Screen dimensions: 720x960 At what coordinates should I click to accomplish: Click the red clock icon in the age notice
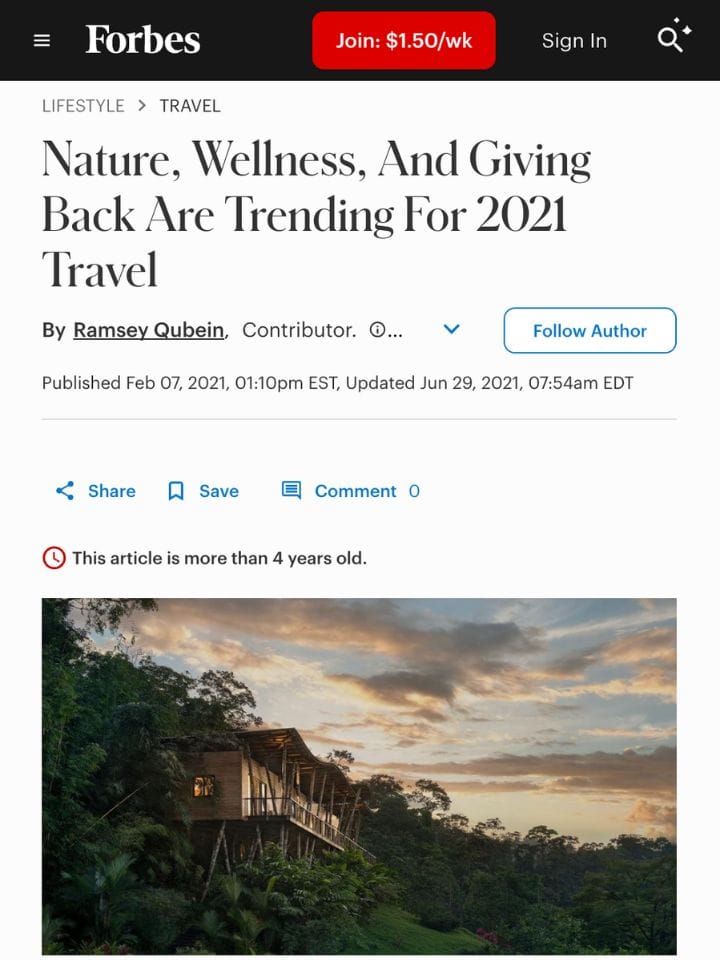52,558
